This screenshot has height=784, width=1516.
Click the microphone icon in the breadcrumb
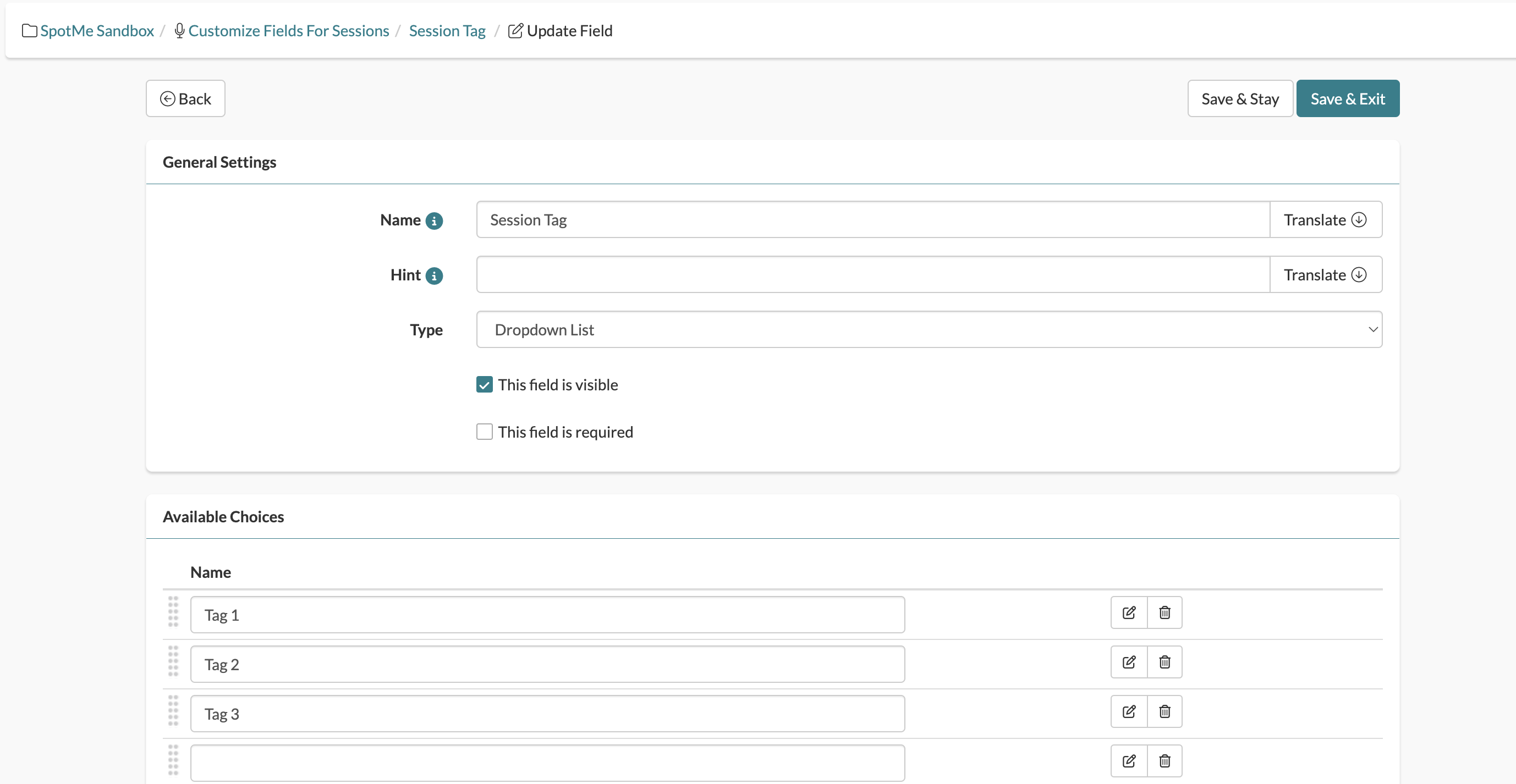tap(179, 31)
